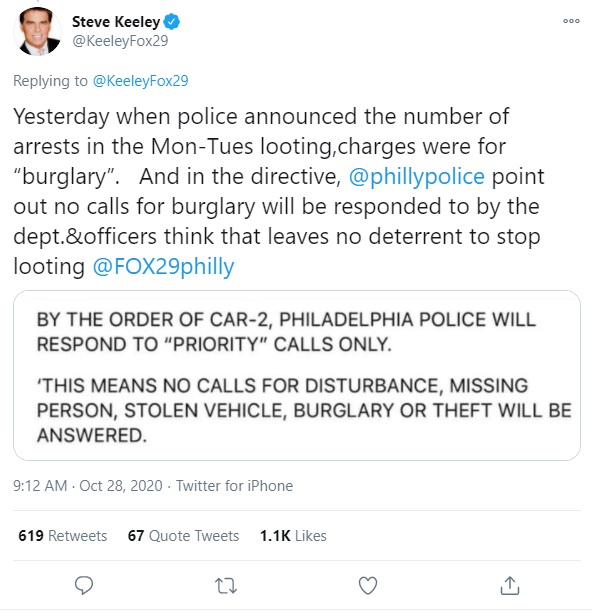Open the three-dot more options menu
Image resolution: width=592 pixels, height=612 pixels.
pos(571,21)
